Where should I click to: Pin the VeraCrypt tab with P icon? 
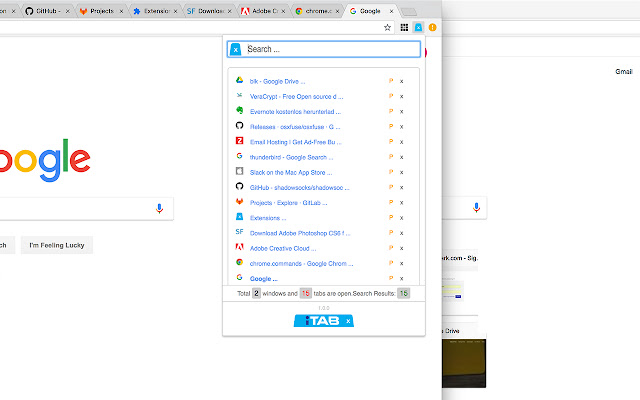coord(391,96)
